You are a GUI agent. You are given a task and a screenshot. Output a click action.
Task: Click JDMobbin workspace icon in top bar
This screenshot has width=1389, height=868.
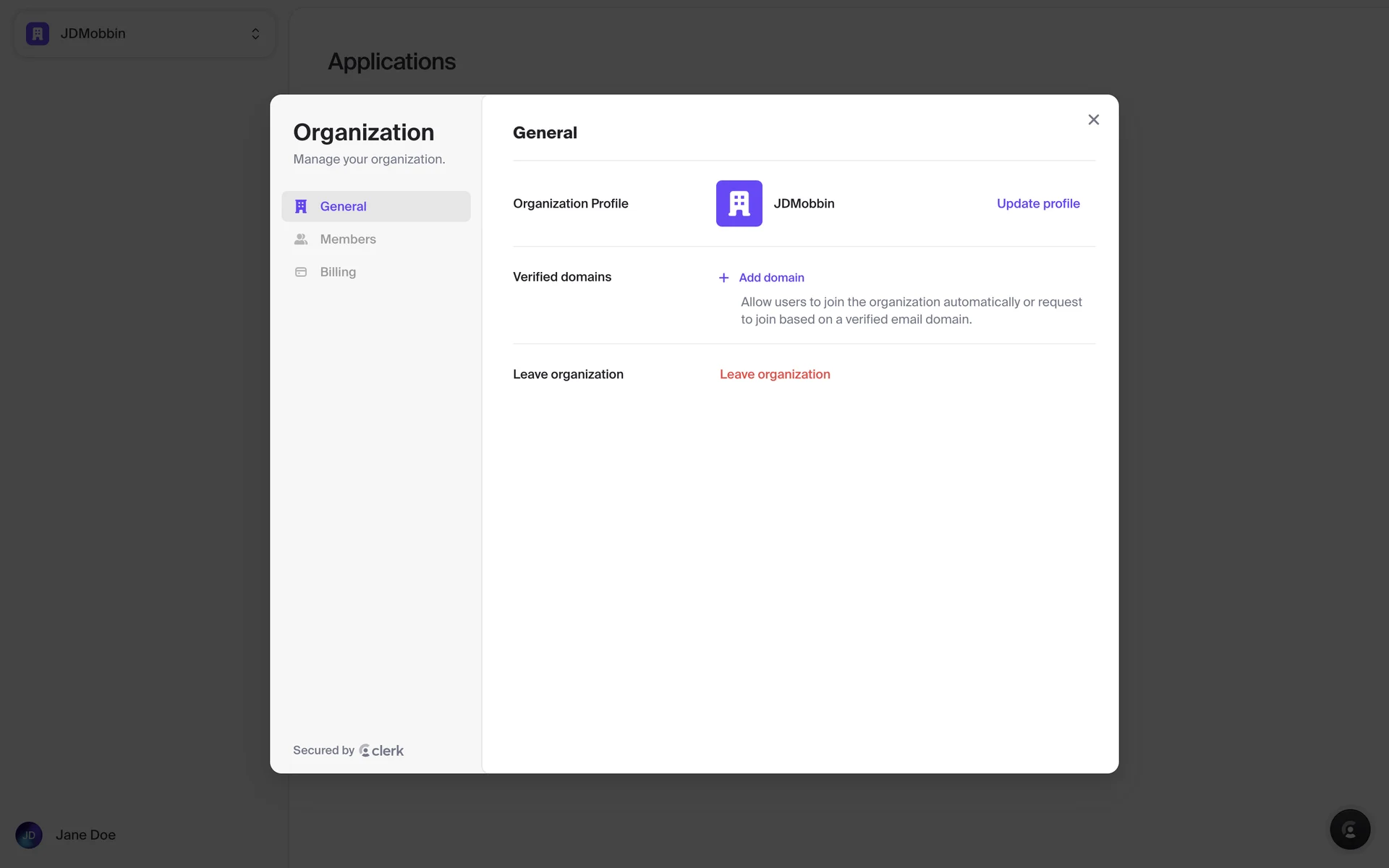38,34
